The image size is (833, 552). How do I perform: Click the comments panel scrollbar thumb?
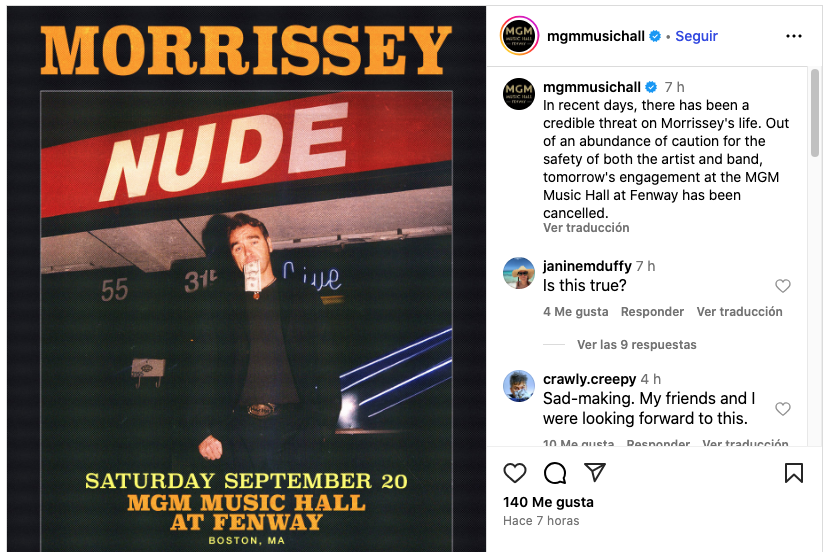click(814, 113)
